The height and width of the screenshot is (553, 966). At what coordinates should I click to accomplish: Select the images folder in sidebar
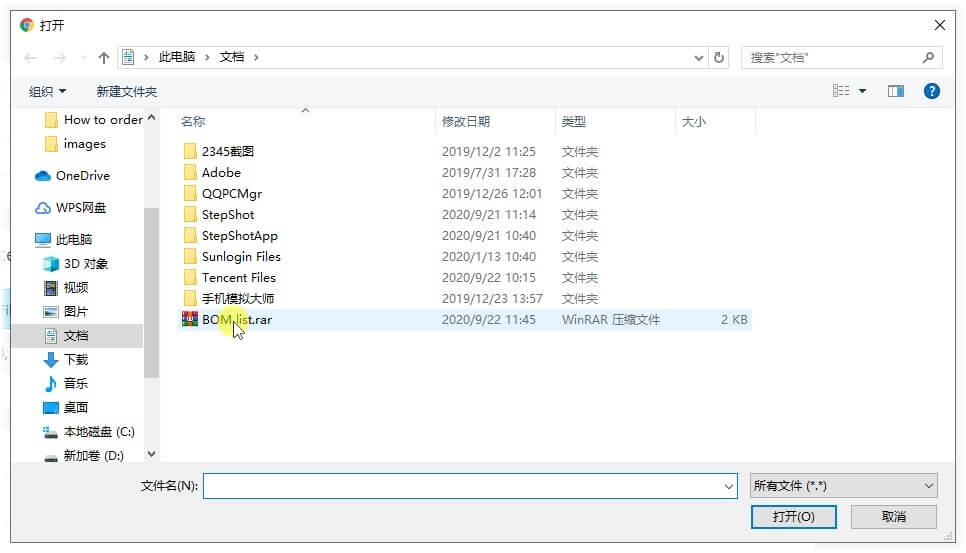tap(75, 143)
